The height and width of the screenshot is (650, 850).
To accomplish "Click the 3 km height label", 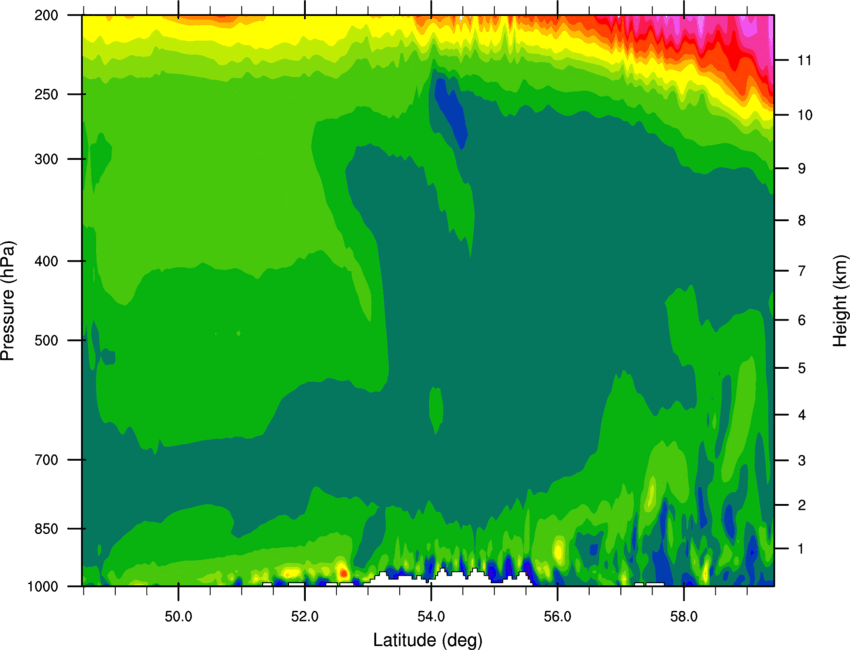I will (x=802, y=461).
